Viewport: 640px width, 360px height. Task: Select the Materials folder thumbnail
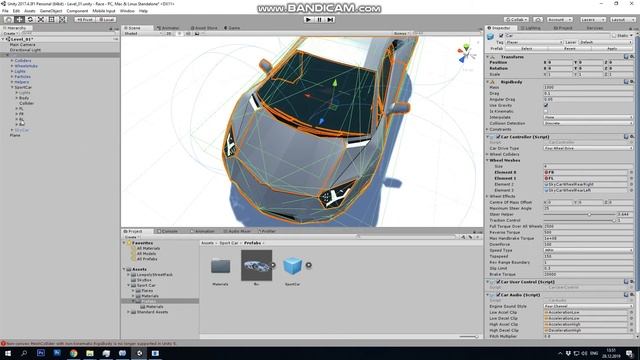[220, 266]
